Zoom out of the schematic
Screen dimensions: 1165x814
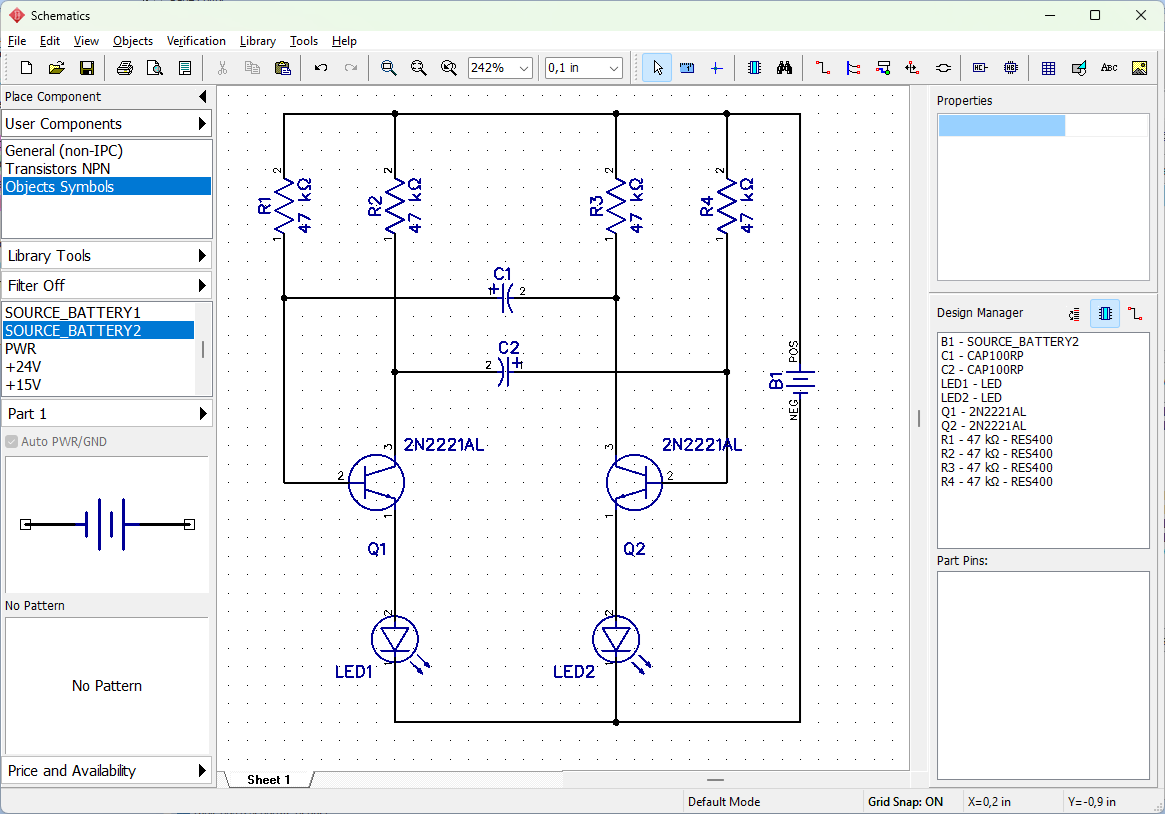tap(418, 68)
